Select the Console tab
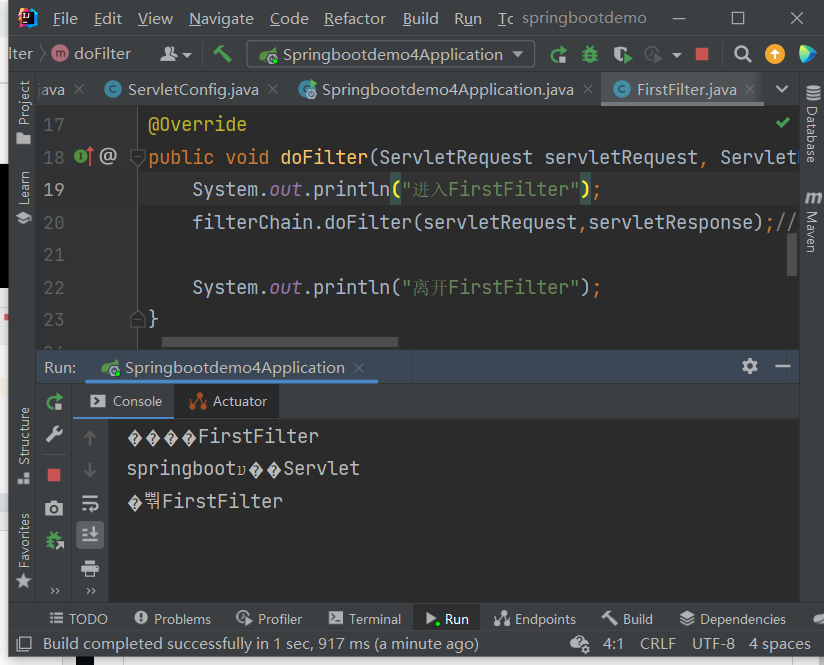Image resolution: width=824 pixels, height=665 pixels. click(x=126, y=401)
